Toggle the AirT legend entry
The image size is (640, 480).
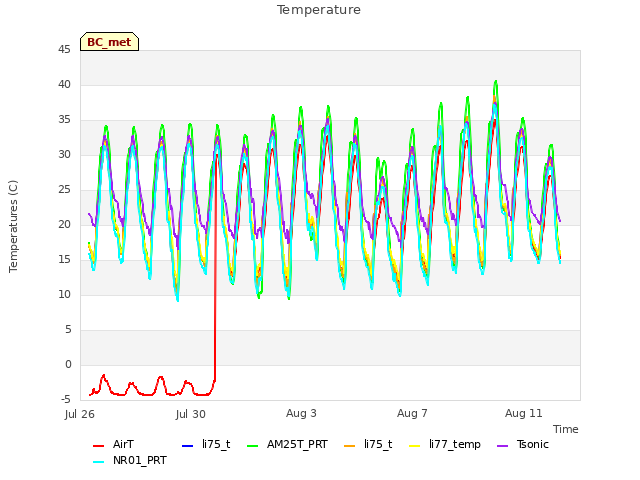[113, 444]
